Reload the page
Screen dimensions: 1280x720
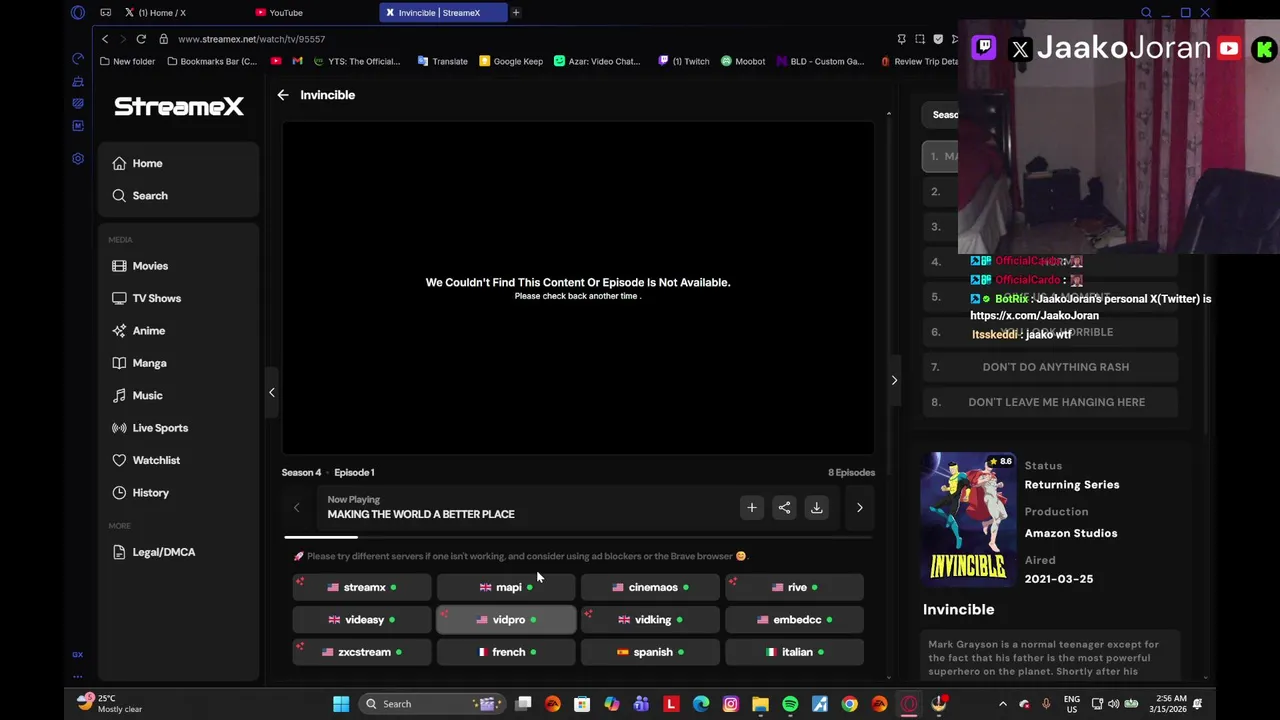point(141,39)
